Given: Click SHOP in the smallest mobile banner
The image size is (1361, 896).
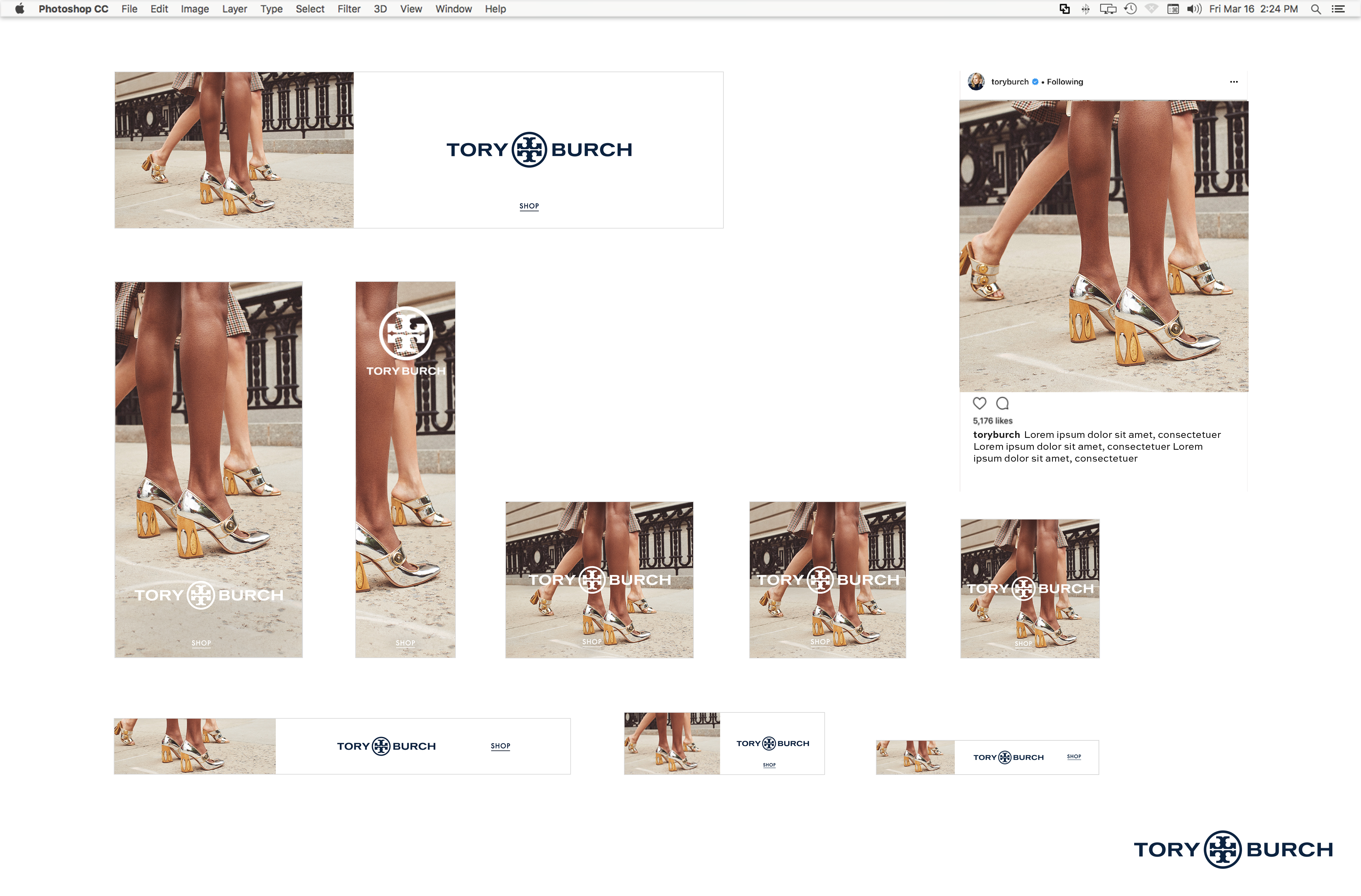Looking at the screenshot, I should [1074, 756].
